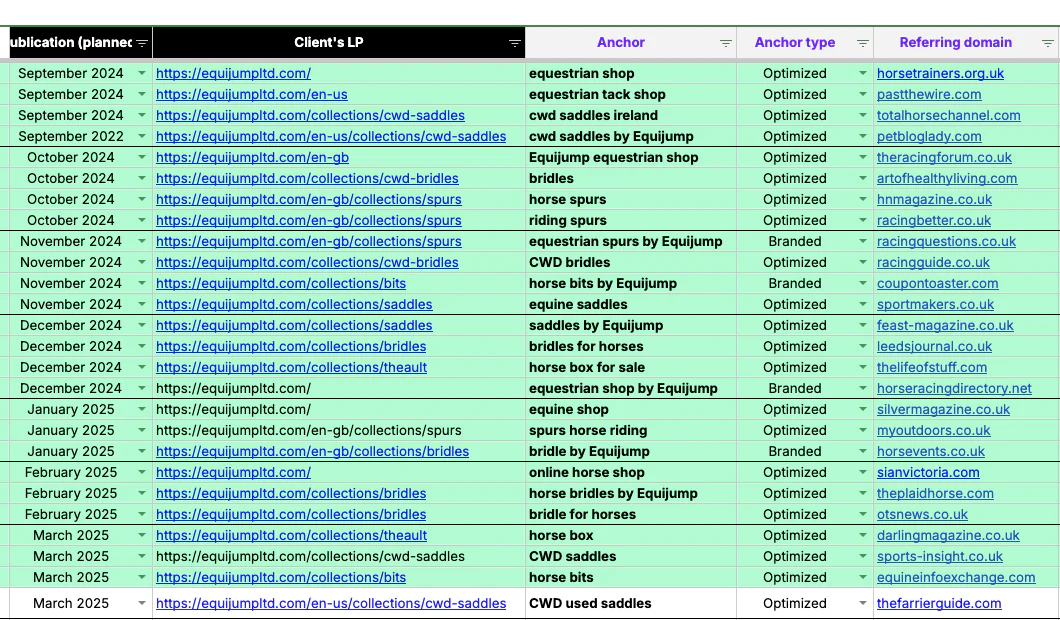1060x620 pixels.
Task: Open date dropdown in theplaidhorse.com row
Action: (x=141, y=493)
